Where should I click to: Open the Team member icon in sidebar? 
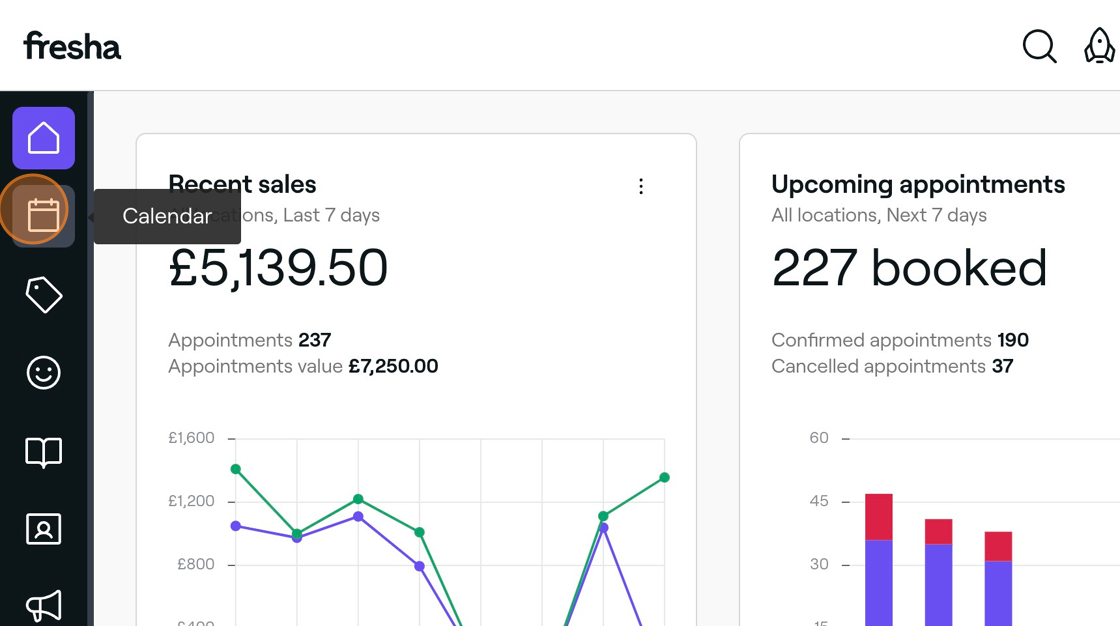44,530
